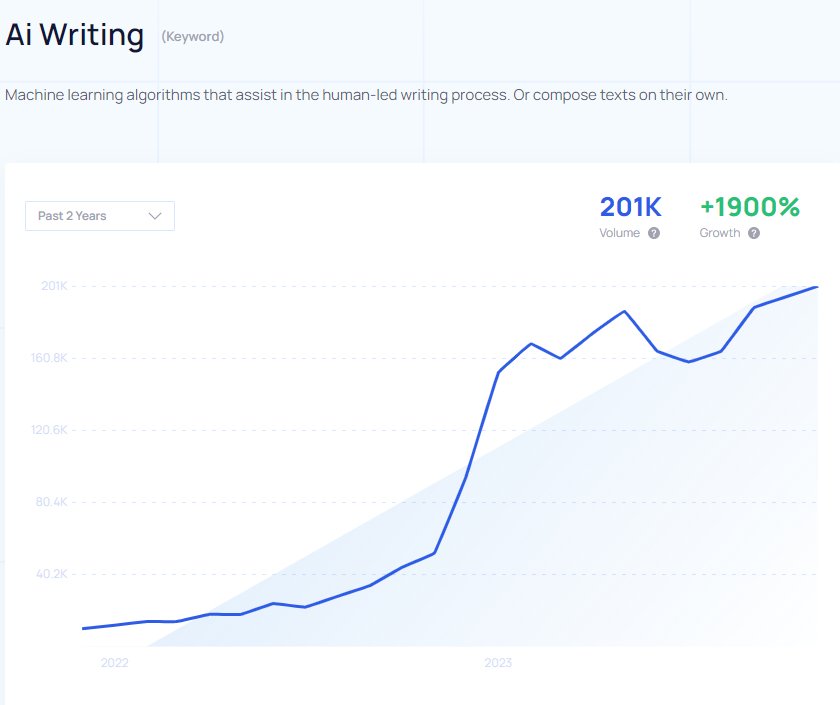Click the green +1900% growth figure
Viewport: 840px width, 705px height.
point(749,207)
